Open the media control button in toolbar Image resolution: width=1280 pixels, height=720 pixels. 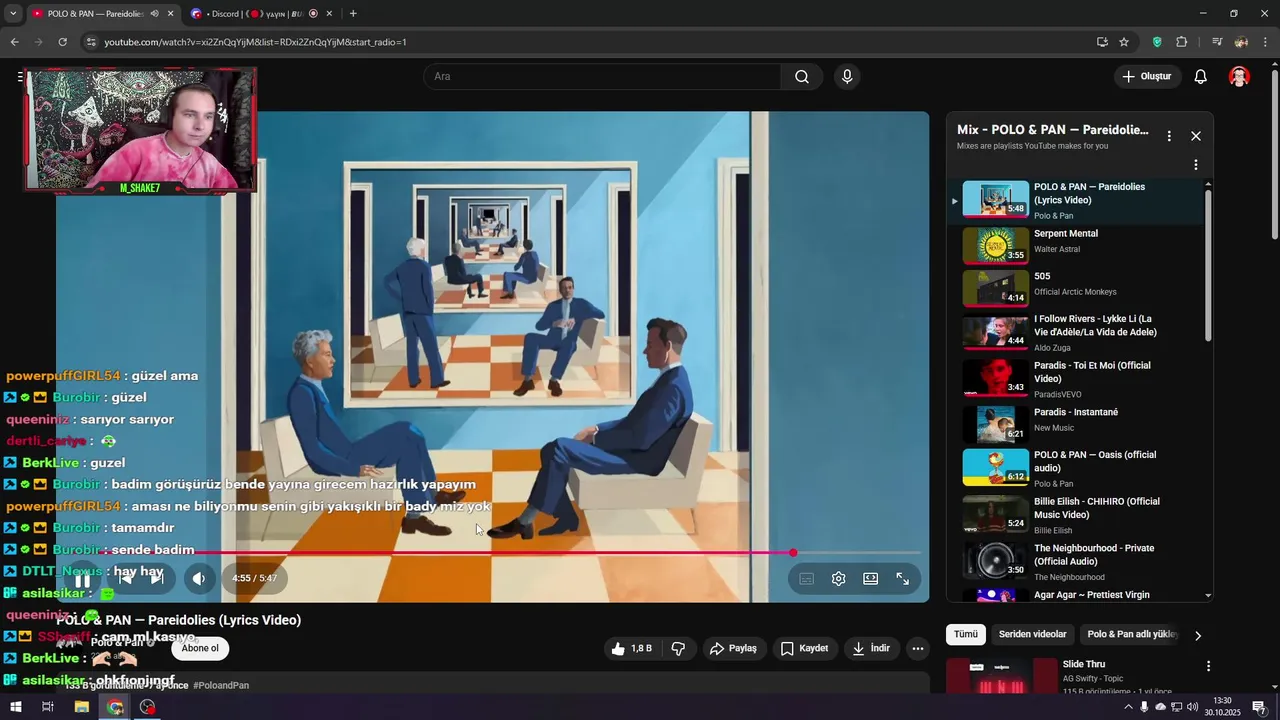click(x=1216, y=42)
